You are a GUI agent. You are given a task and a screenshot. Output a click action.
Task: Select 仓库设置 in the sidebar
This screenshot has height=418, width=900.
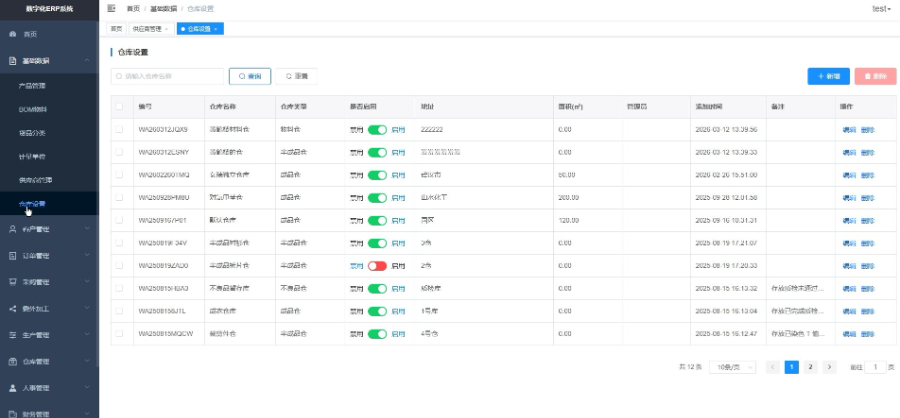(x=32, y=204)
